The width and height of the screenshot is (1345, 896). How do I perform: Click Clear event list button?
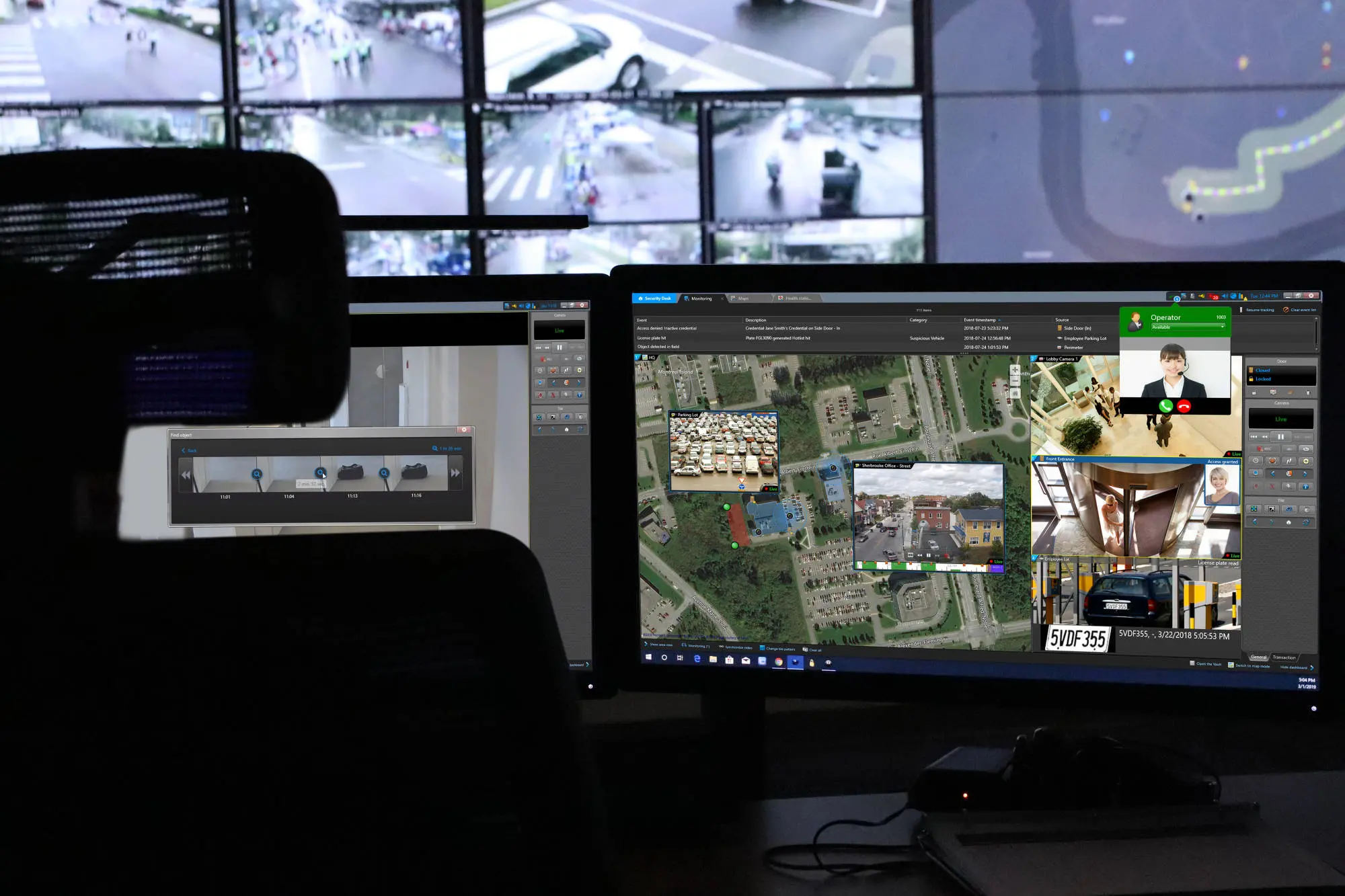point(1299,310)
